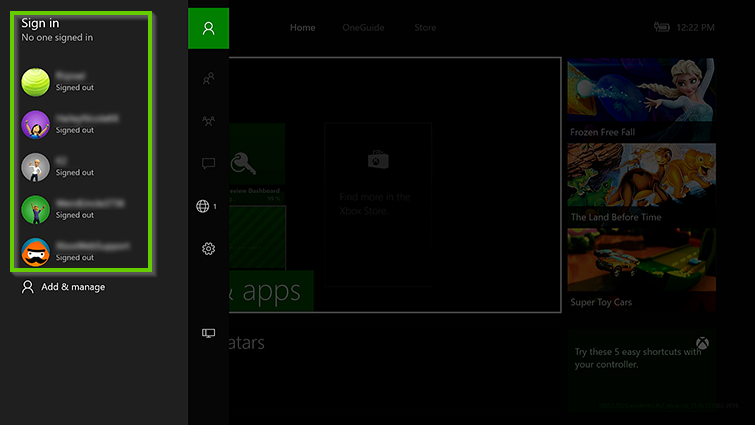Click the controller battery status icon
755x425 pixels.
pos(662,27)
